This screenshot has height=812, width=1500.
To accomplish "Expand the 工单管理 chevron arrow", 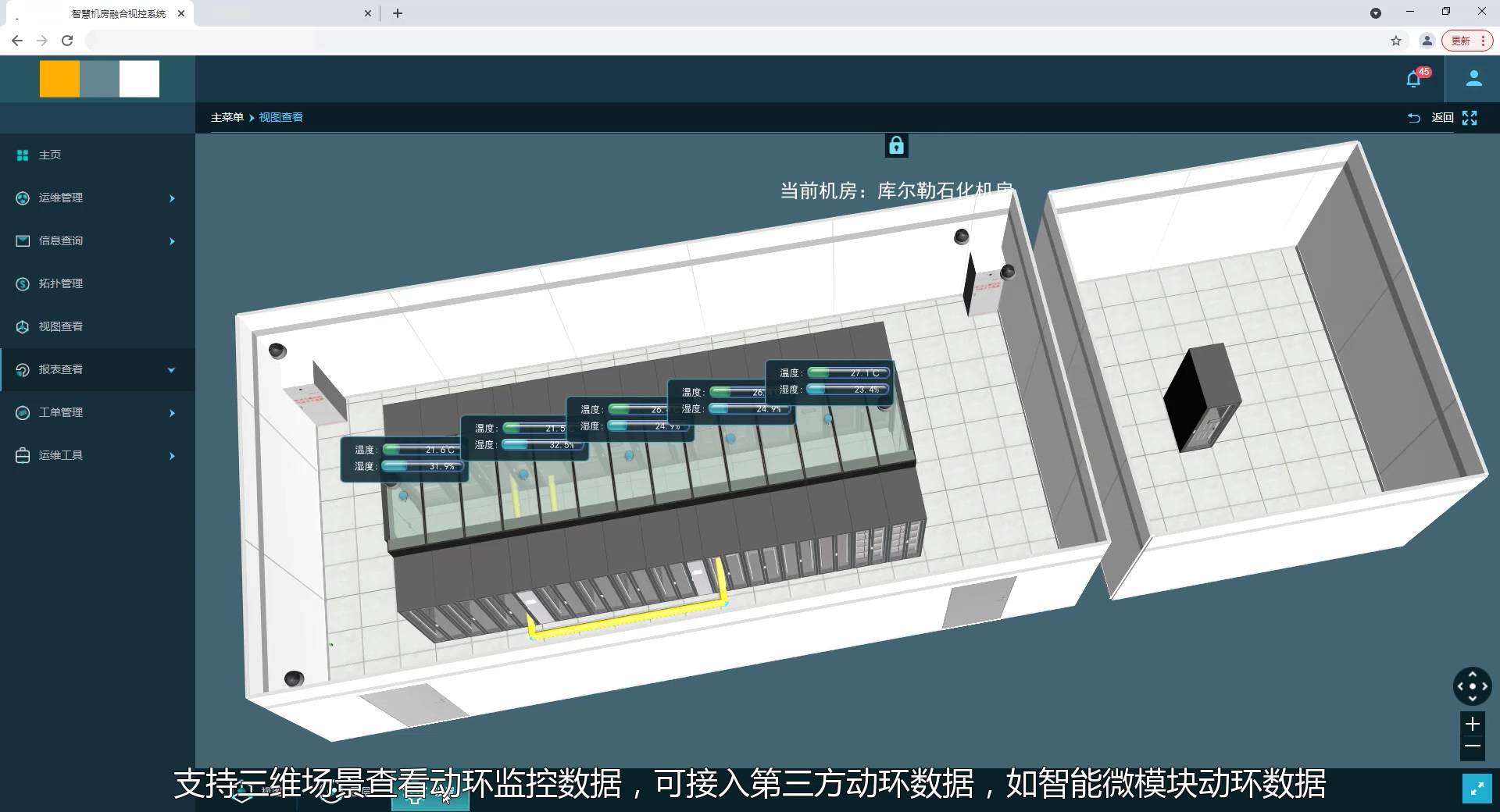I will click(172, 413).
